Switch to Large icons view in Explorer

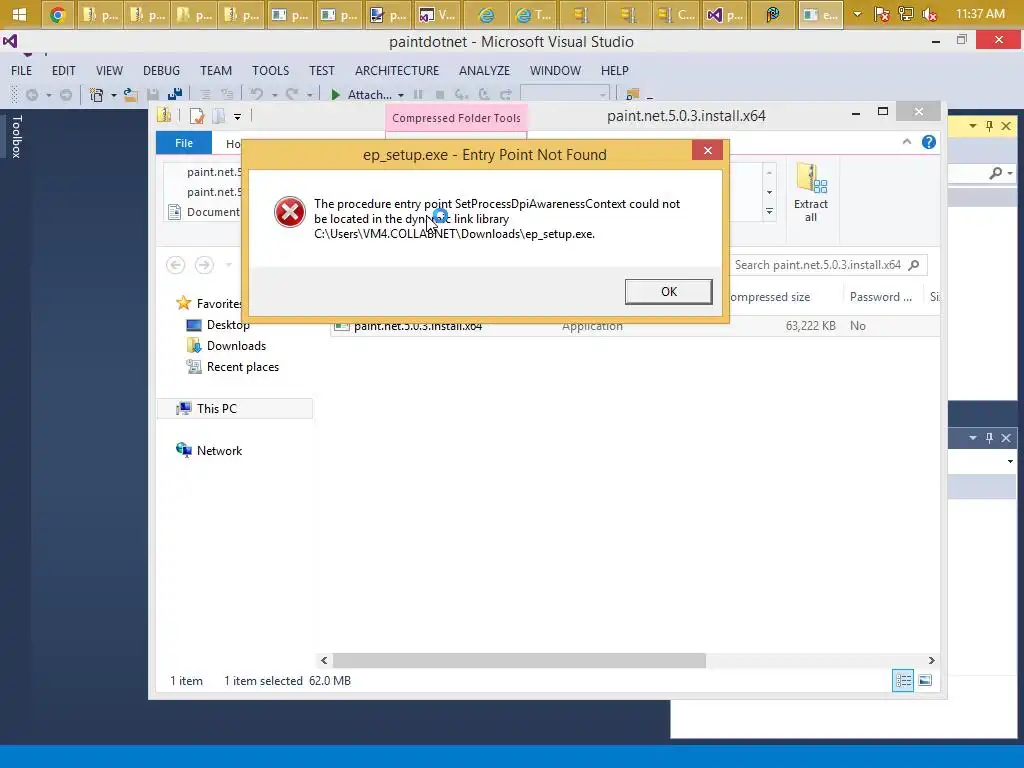[x=925, y=680]
